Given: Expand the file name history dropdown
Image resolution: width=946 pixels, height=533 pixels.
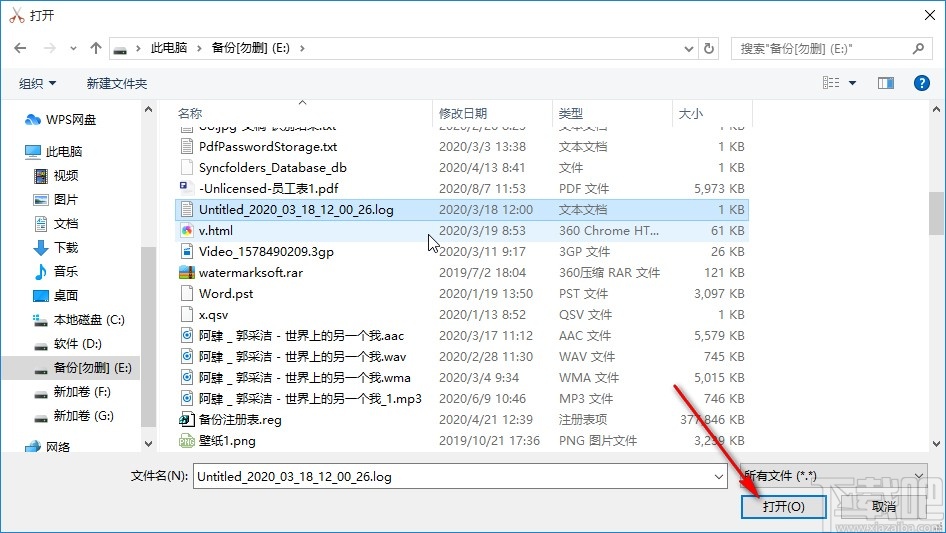Looking at the screenshot, I should [719, 477].
